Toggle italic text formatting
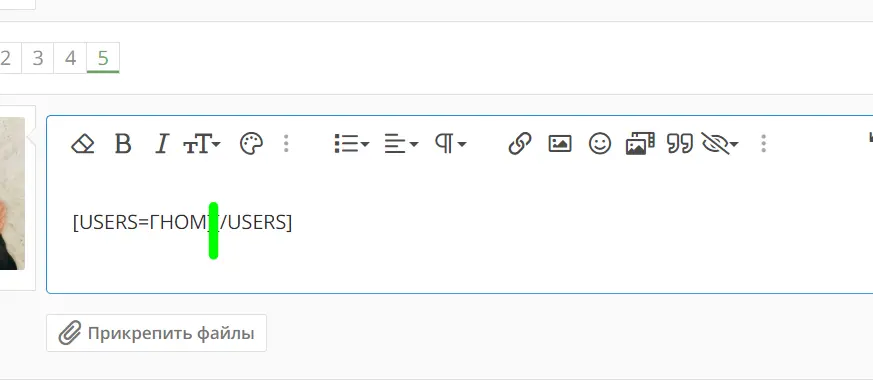This screenshot has width=873, height=391. (161, 144)
